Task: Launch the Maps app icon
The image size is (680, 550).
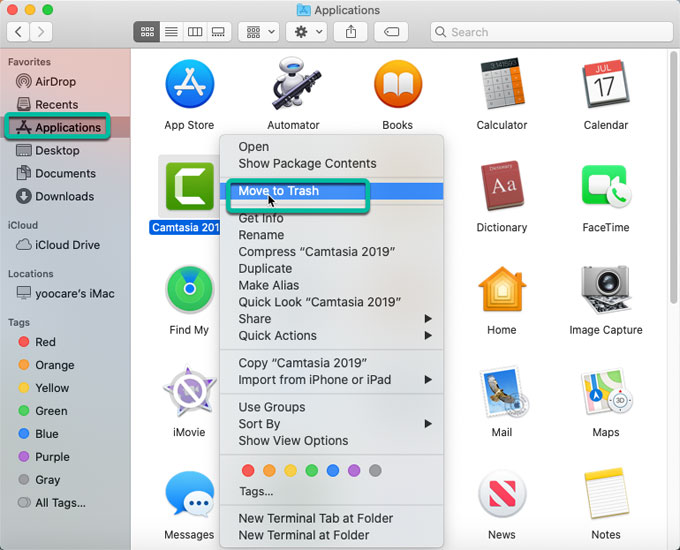Action: point(606,392)
